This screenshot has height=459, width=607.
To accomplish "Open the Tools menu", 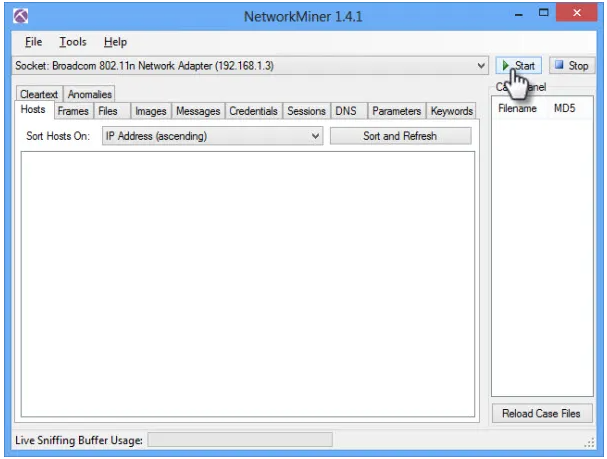I will point(72,43).
